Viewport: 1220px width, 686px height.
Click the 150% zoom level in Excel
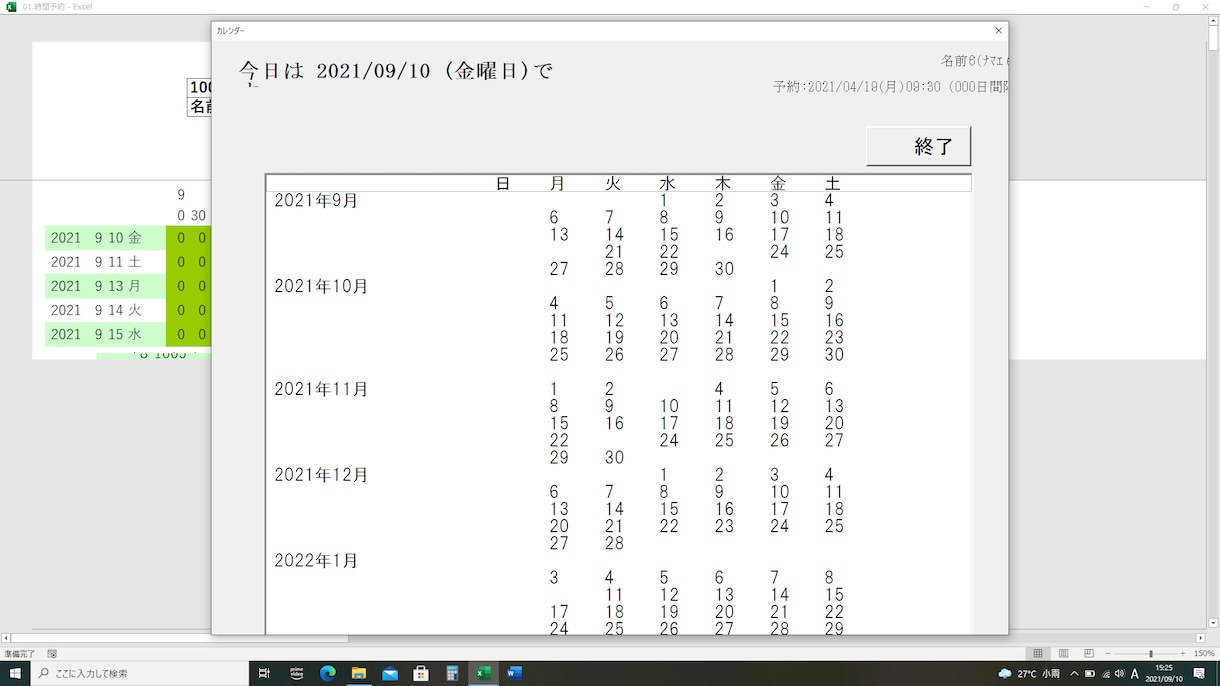1204,654
